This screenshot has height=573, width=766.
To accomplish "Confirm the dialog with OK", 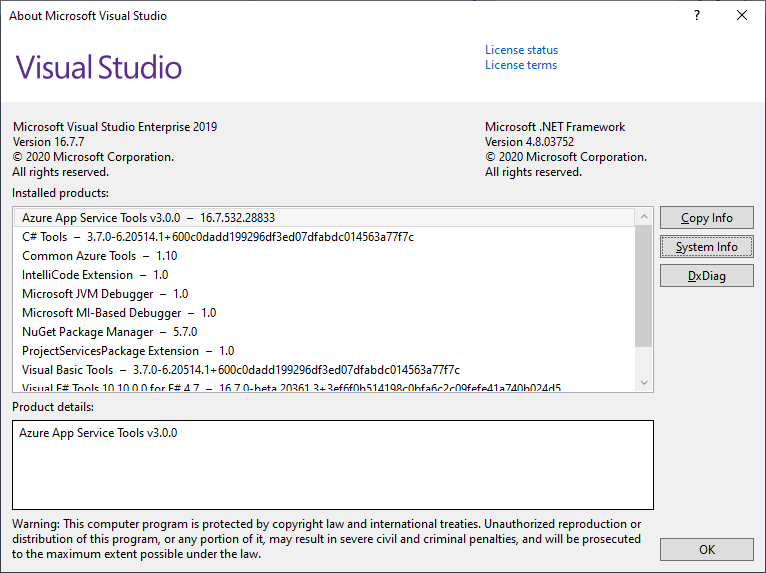I will [706, 550].
